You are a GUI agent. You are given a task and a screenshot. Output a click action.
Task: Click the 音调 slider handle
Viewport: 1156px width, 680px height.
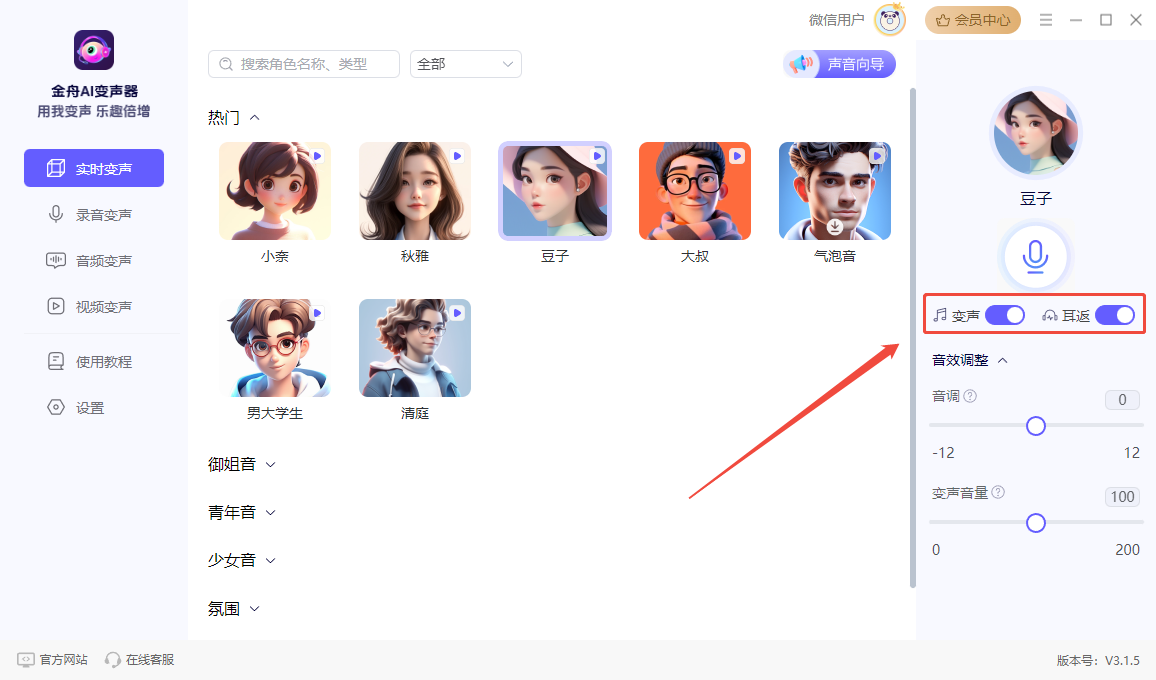(x=1035, y=426)
